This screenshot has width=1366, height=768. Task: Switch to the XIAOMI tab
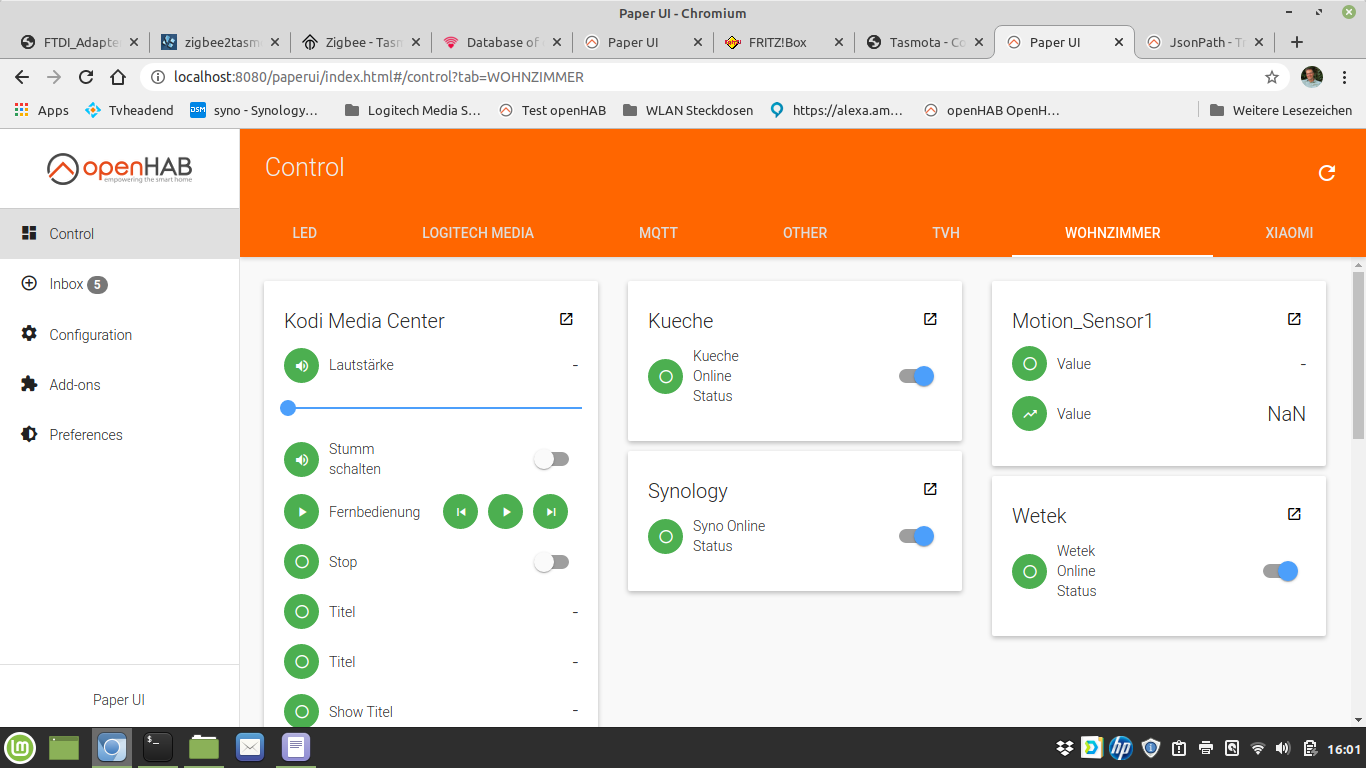pyautogui.click(x=1289, y=233)
